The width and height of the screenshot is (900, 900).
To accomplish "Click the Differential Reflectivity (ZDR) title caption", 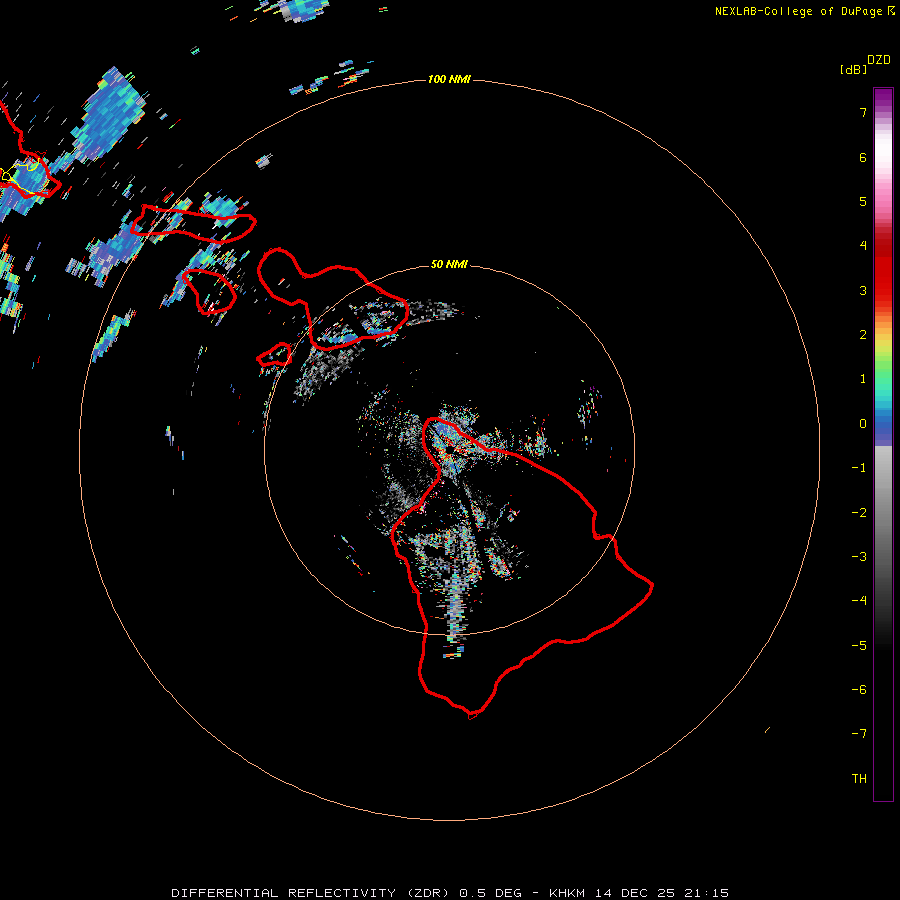I will [x=449, y=893].
